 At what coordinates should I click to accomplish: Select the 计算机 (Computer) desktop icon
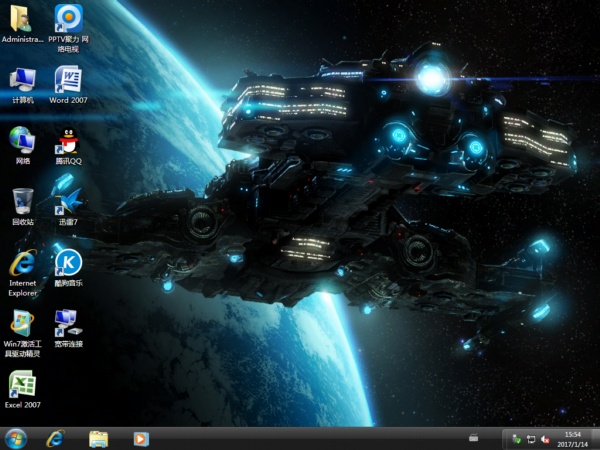point(22,85)
